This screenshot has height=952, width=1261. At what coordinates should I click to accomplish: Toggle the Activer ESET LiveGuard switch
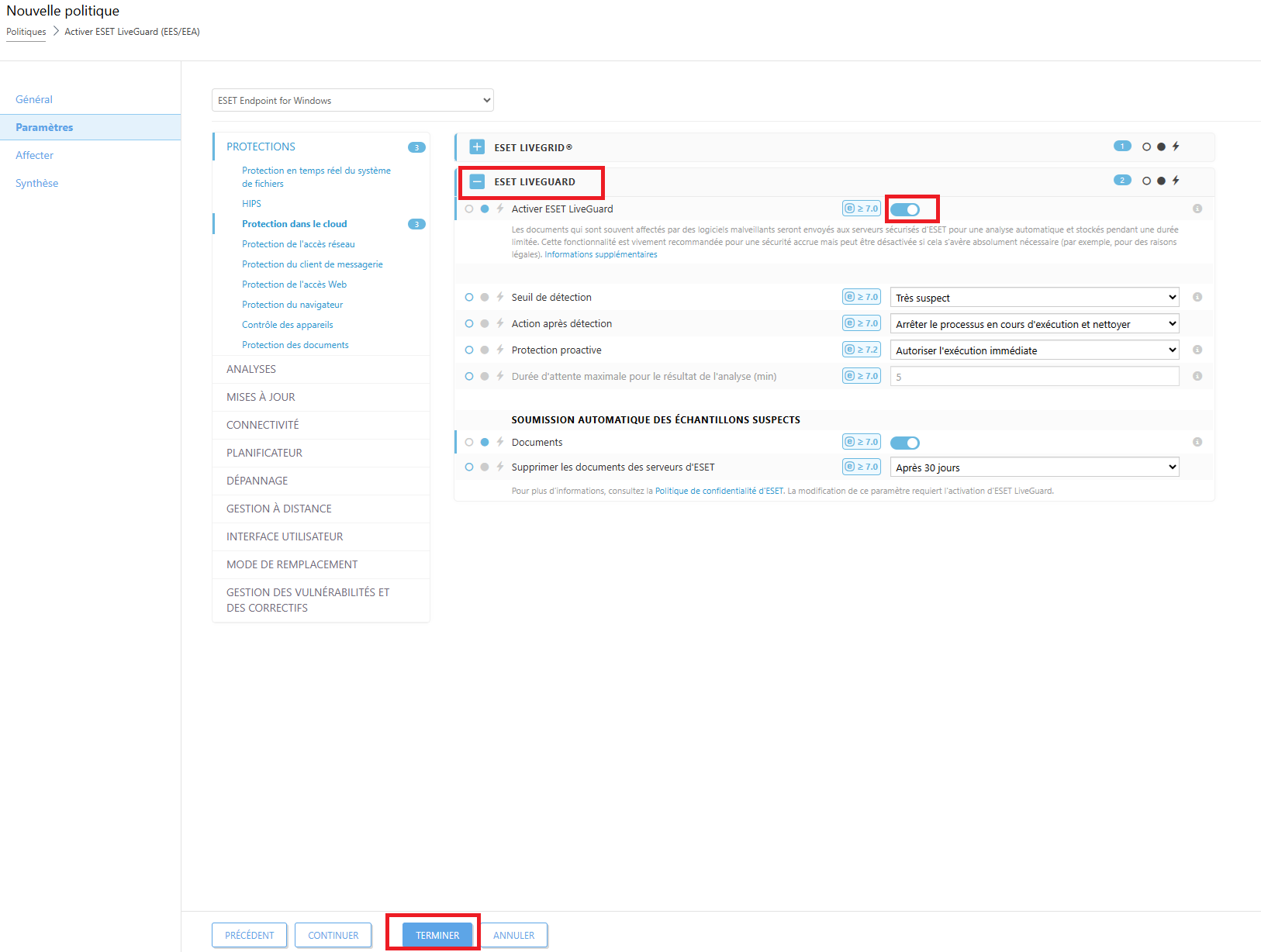point(904,209)
